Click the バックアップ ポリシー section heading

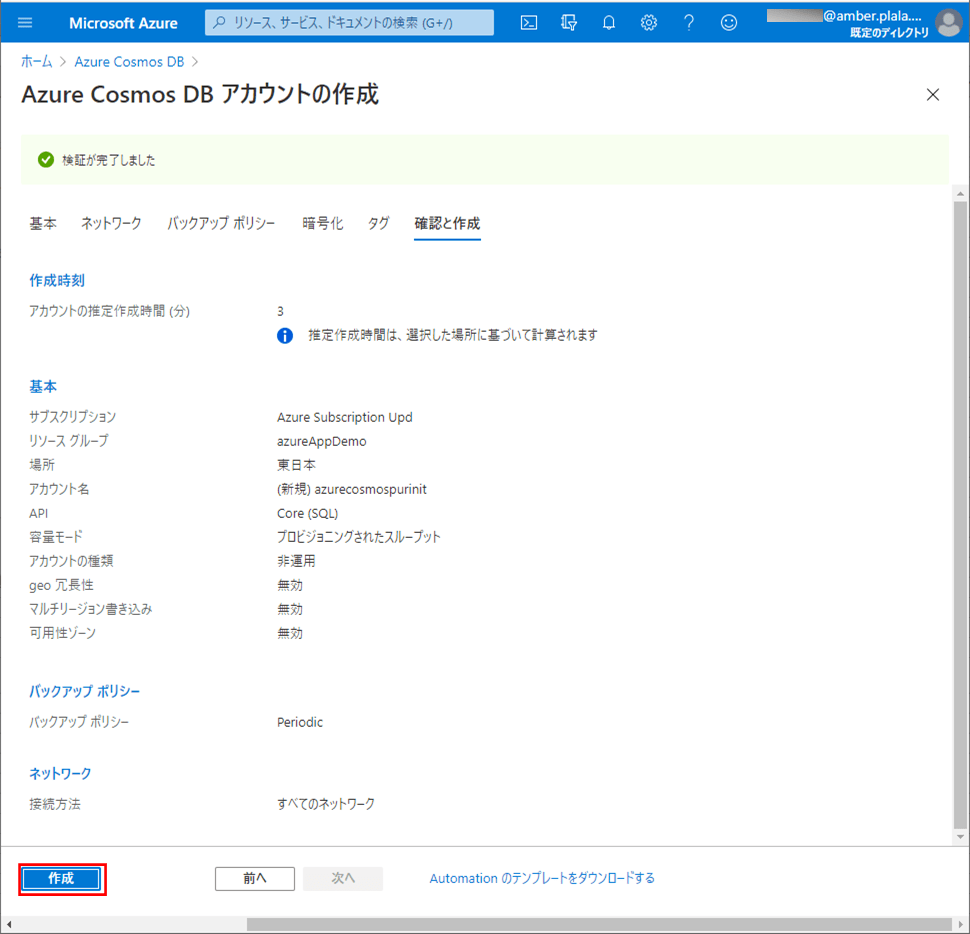click(85, 691)
